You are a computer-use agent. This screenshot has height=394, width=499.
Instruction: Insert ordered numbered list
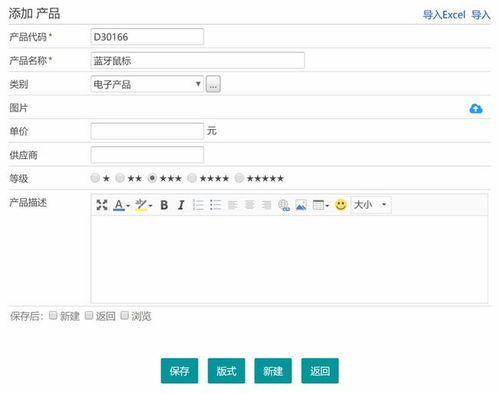[x=198, y=205]
